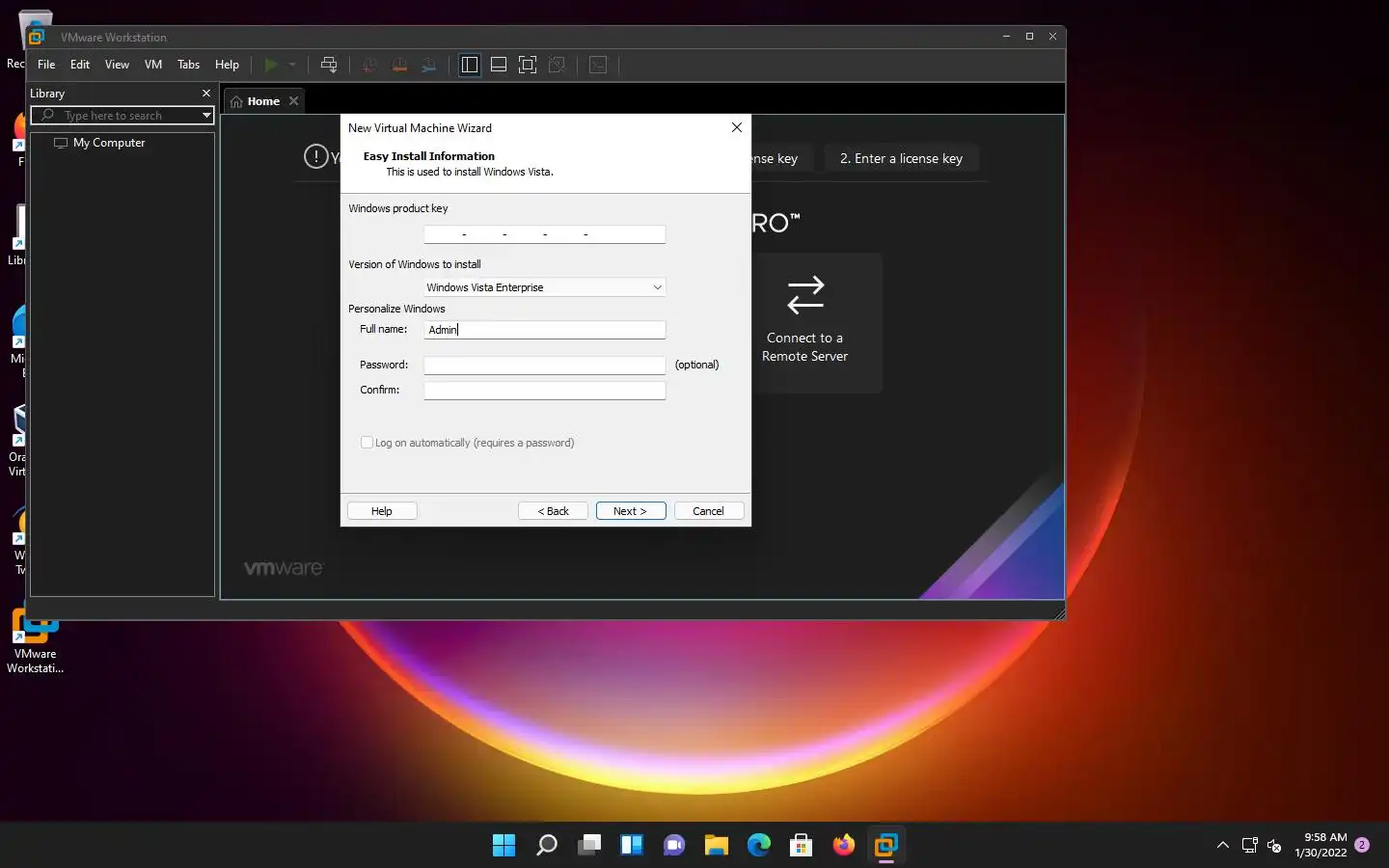Click the VMware Workstation title bar icon
Screen dimensions: 1389x868
[37, 37]
